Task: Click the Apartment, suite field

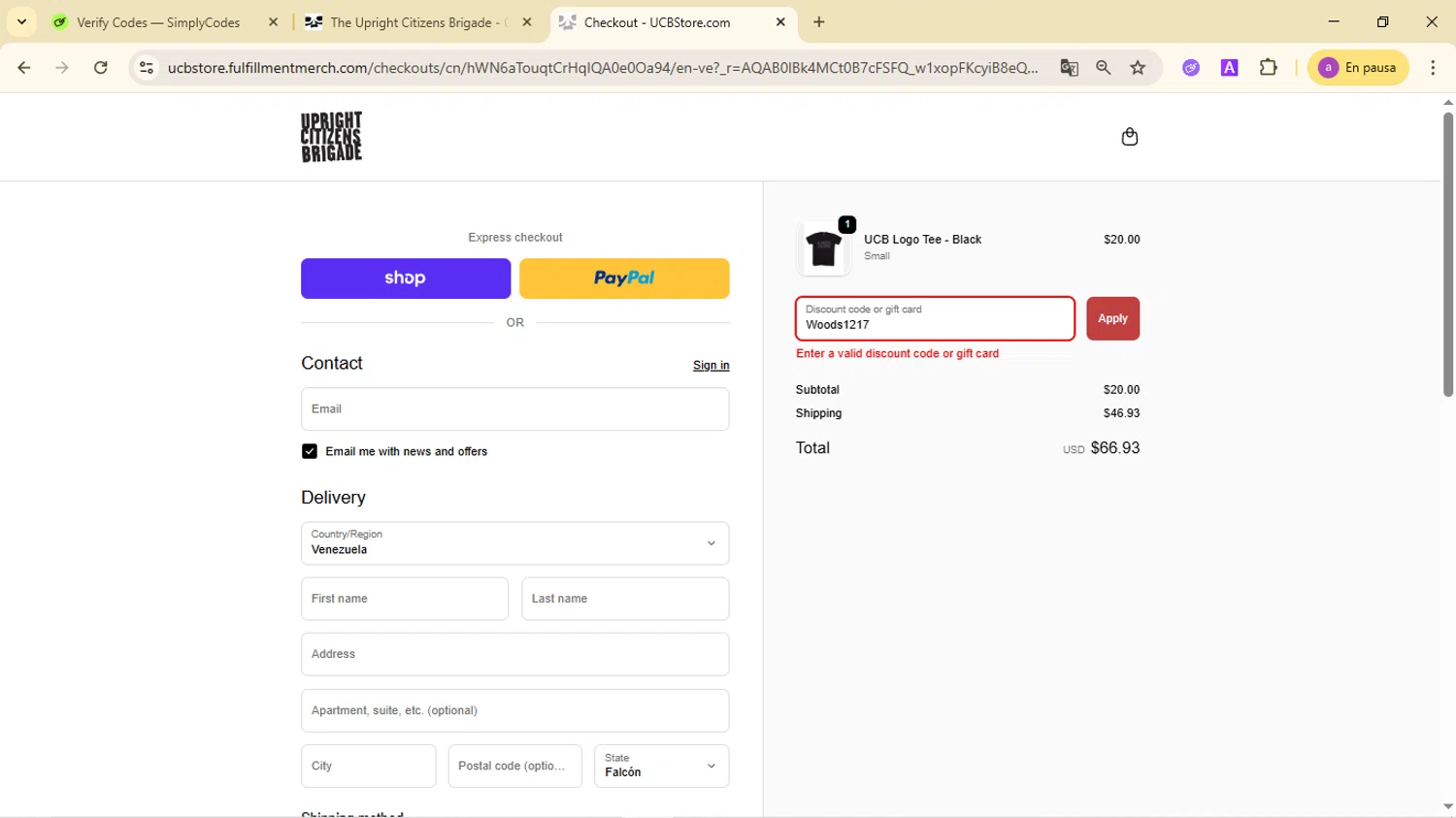Action: pyautogui.click(x=514, y=710)
